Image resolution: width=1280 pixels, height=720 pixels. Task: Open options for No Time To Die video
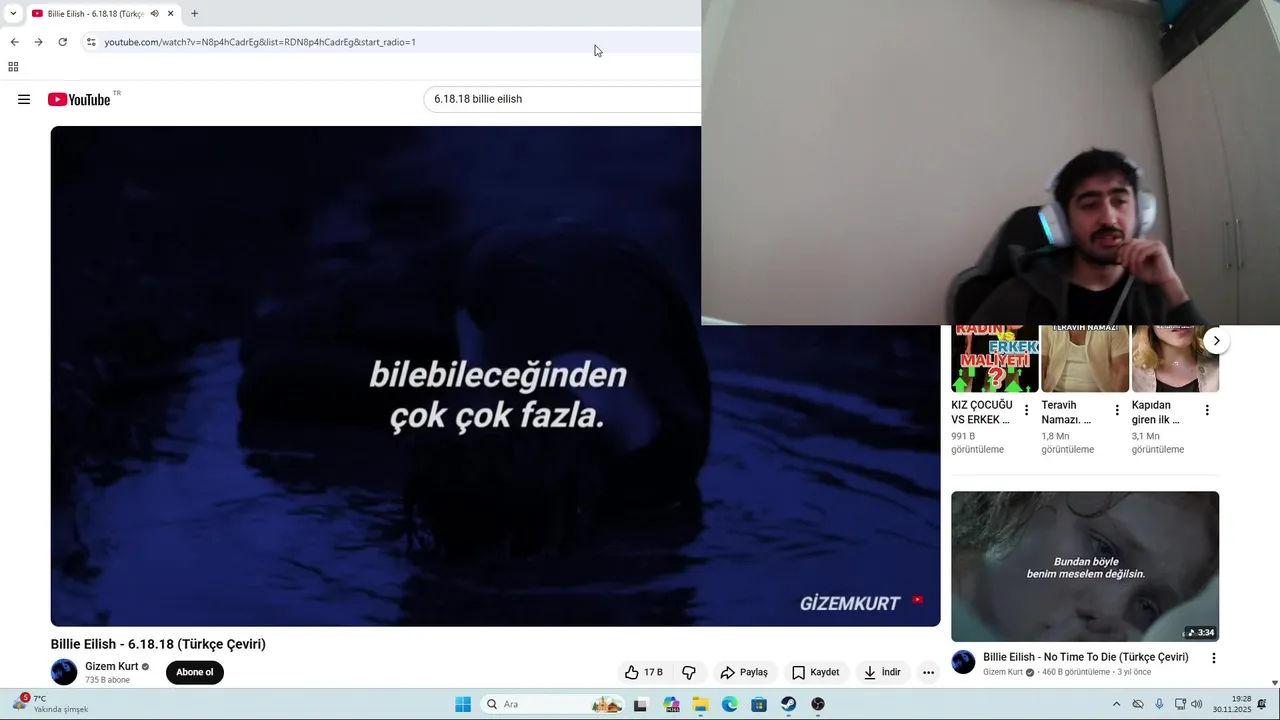1214,658
